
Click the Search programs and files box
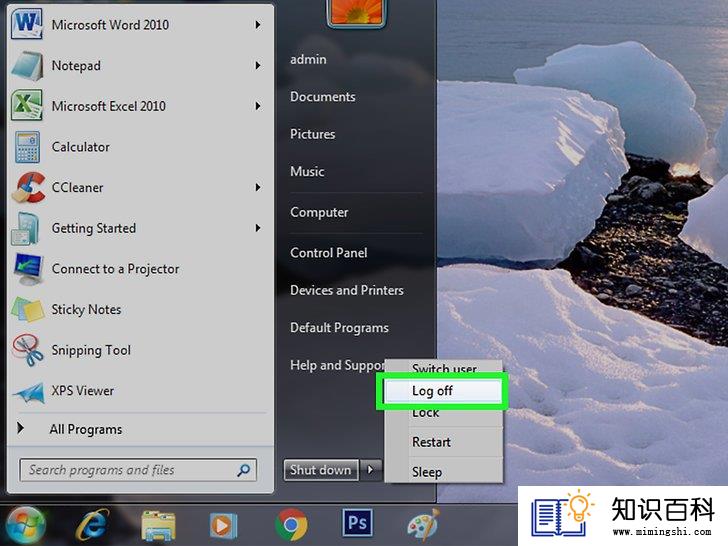click(138, 470)
